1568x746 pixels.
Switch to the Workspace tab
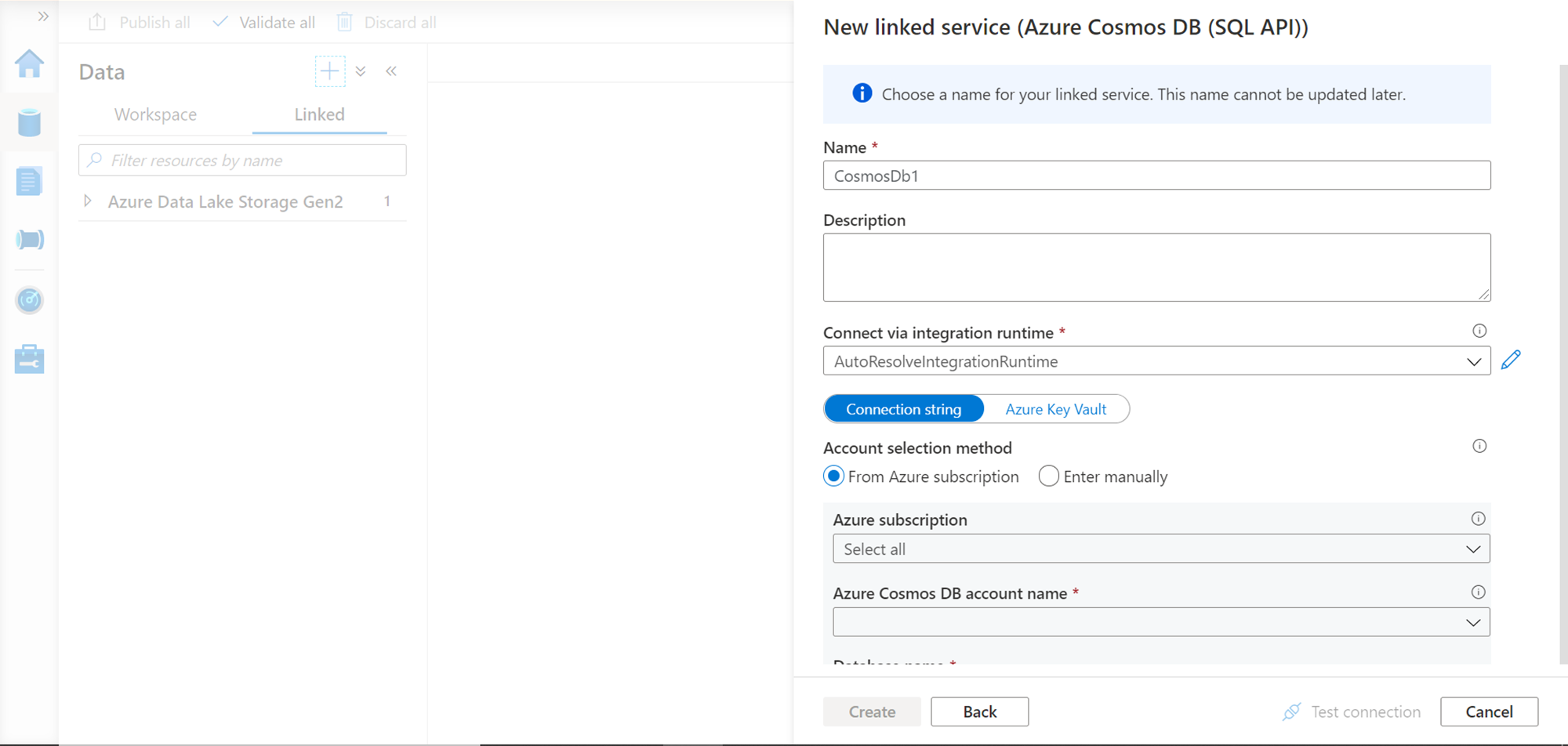click(155, 114)
